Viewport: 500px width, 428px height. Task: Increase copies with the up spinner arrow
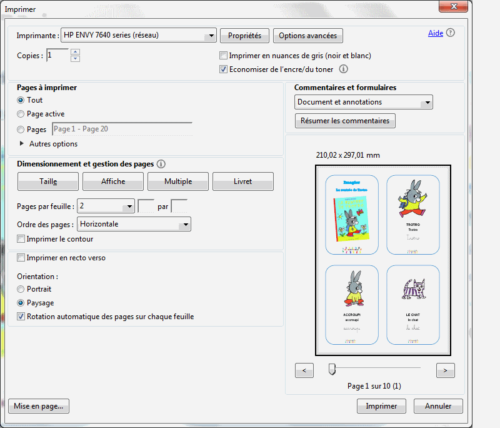pos(75,52)
